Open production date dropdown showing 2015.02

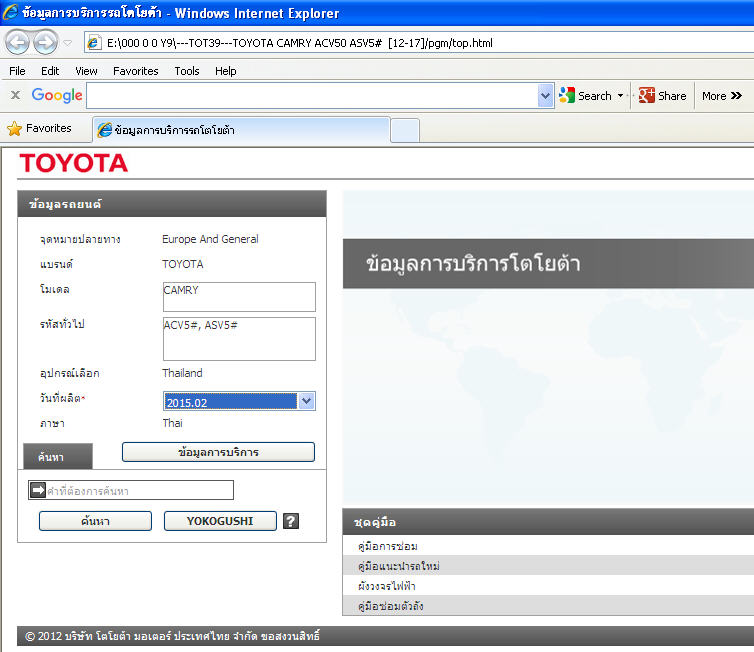306,401
